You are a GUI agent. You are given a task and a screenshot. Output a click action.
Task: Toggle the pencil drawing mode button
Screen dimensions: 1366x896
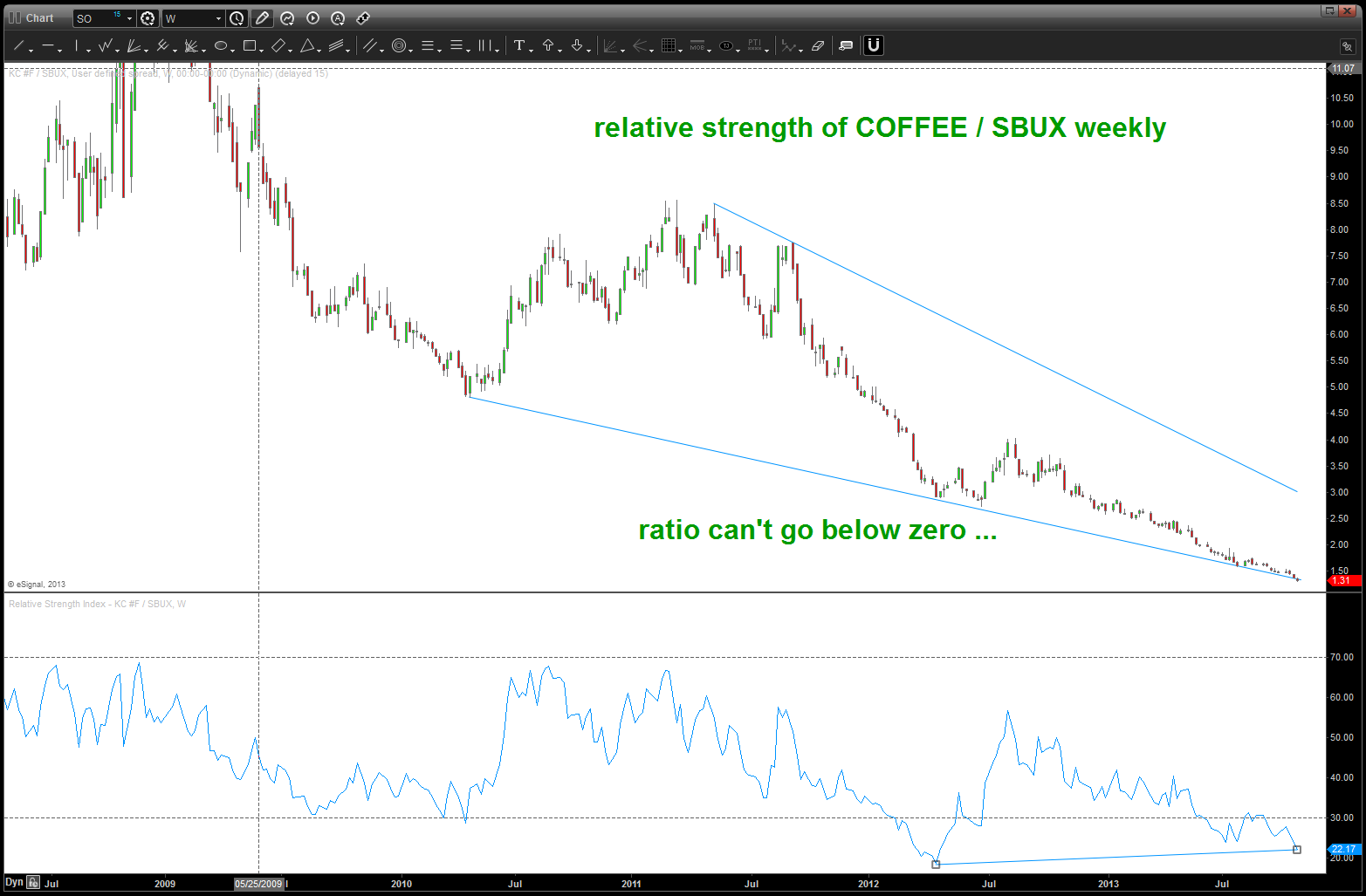click(262, 17)
